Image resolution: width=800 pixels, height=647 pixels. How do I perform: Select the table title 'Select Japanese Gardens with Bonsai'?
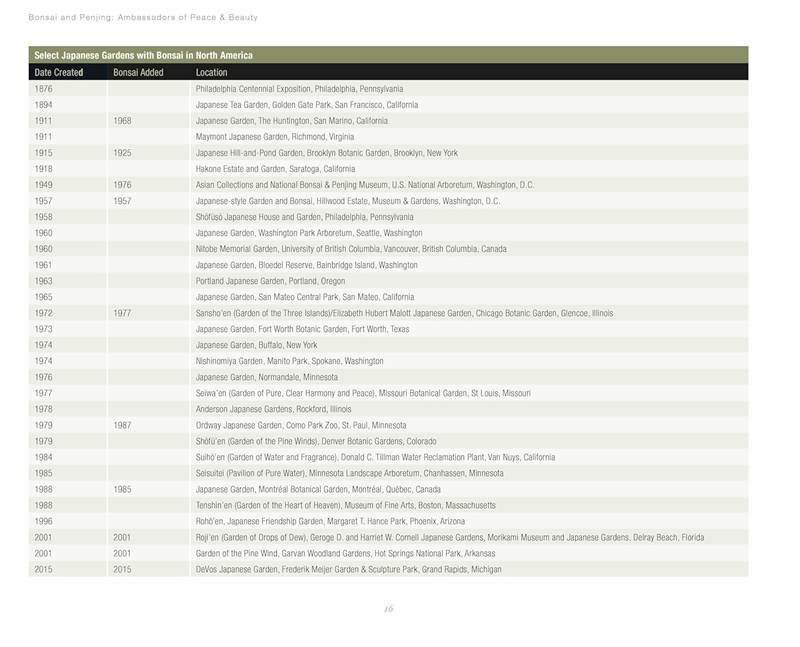coord(143,55)
